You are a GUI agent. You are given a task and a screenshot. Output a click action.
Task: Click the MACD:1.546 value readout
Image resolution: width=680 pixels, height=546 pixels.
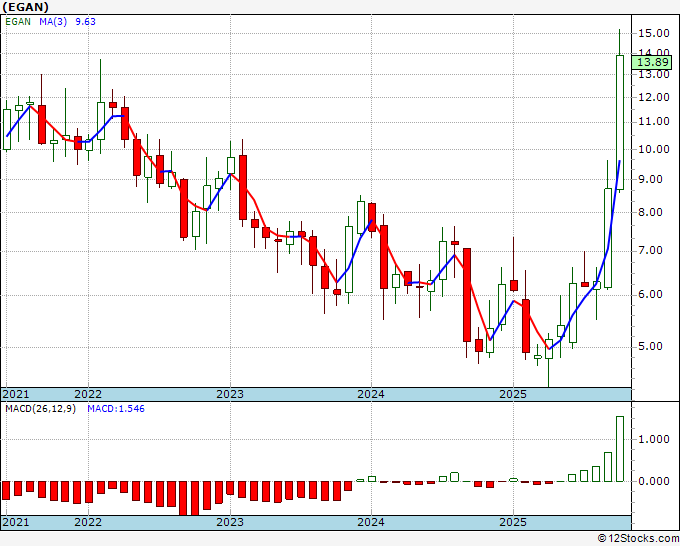(116, 409)
